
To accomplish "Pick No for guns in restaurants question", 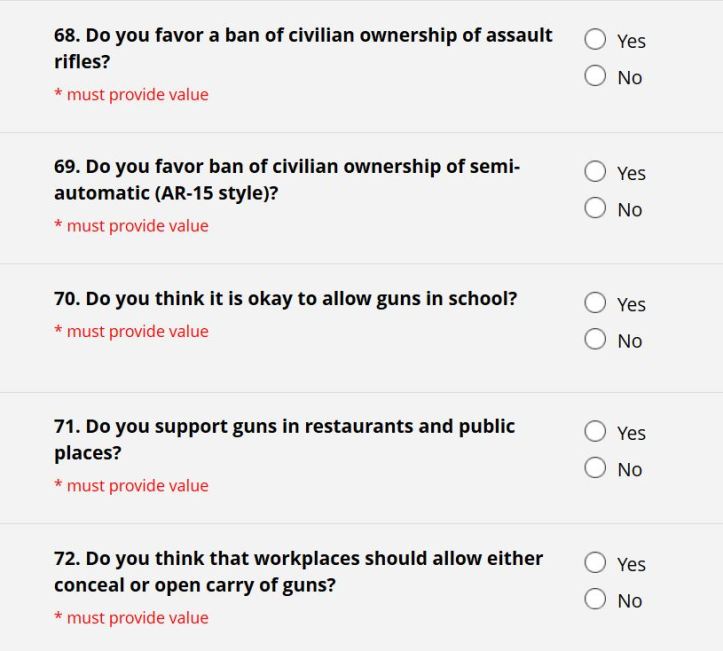I will point(596,468).
